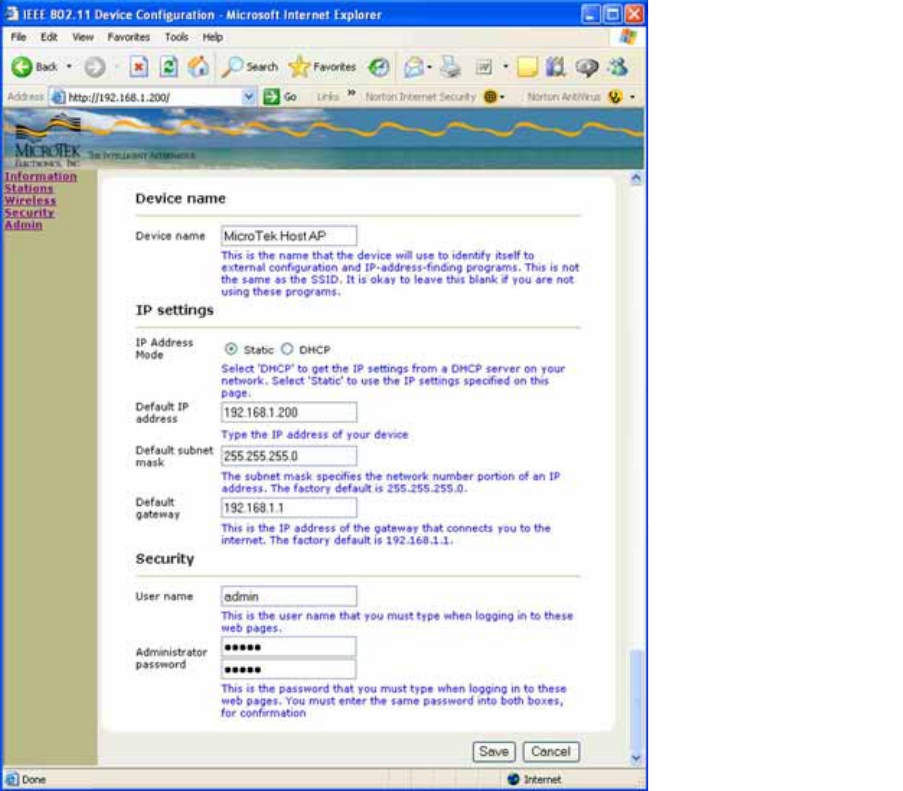The width and height of the screenshot is (903, 791).
Task: Click the vertical scrollbar thumb
Action: [636, 697]
